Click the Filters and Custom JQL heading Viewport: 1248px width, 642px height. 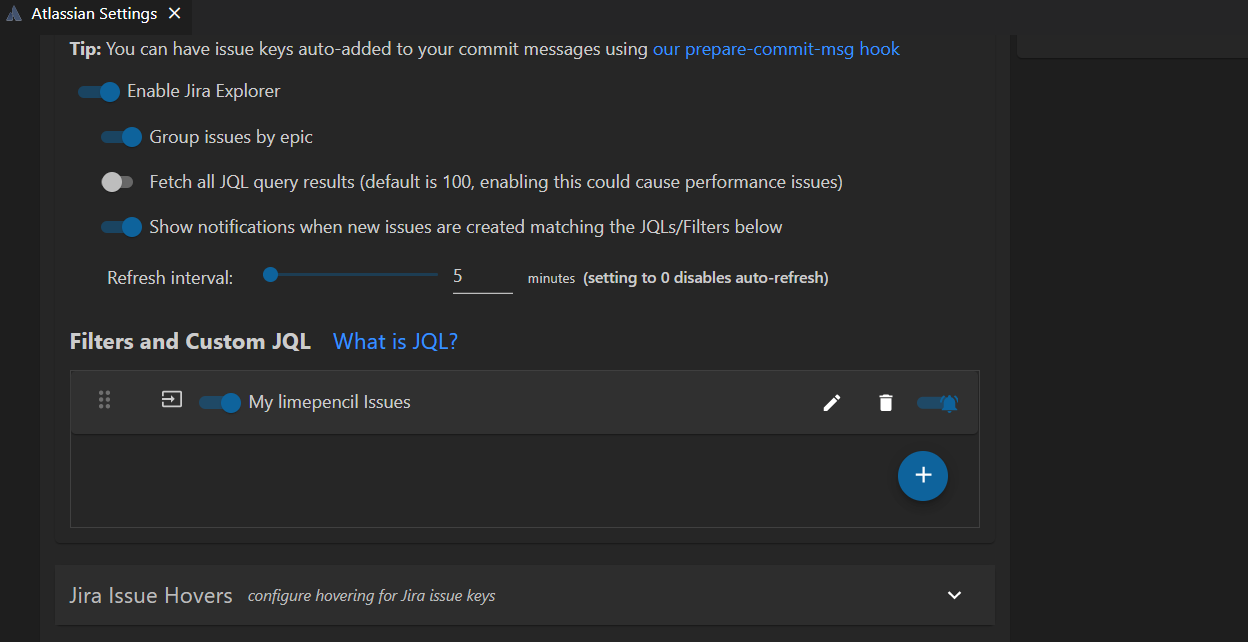[x=190, y=341]
